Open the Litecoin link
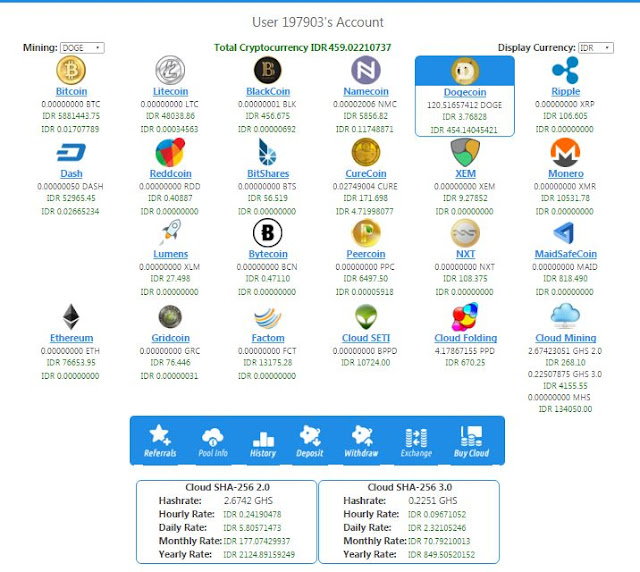Image resolution: width=640 pixels, height=572 pixels. (170, 91)
